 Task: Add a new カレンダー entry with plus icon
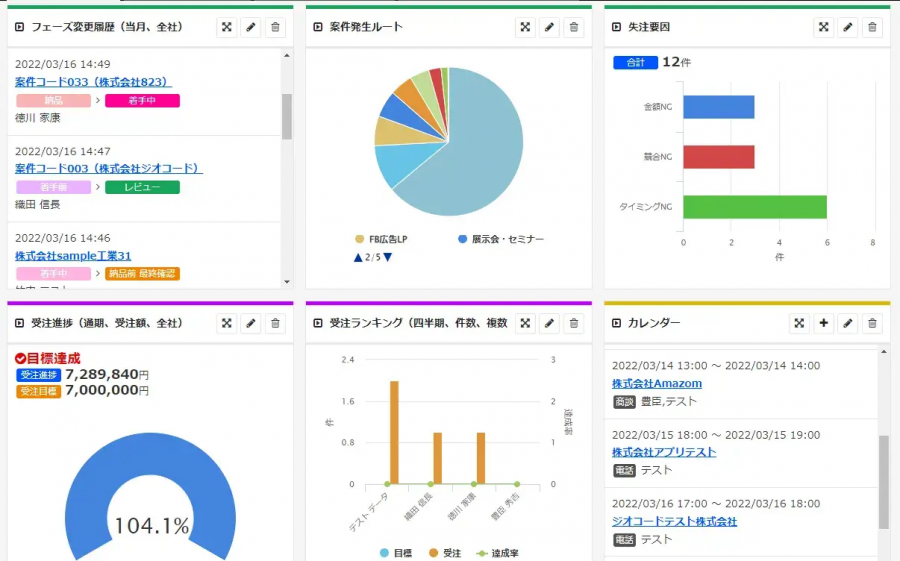coord(824,323)
